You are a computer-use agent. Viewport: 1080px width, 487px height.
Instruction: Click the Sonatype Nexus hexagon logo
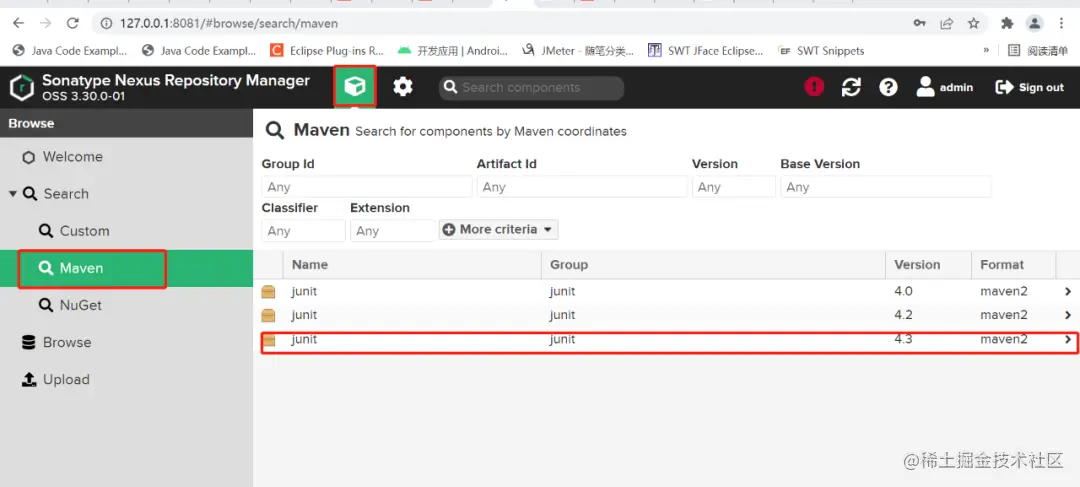point(23,87)
